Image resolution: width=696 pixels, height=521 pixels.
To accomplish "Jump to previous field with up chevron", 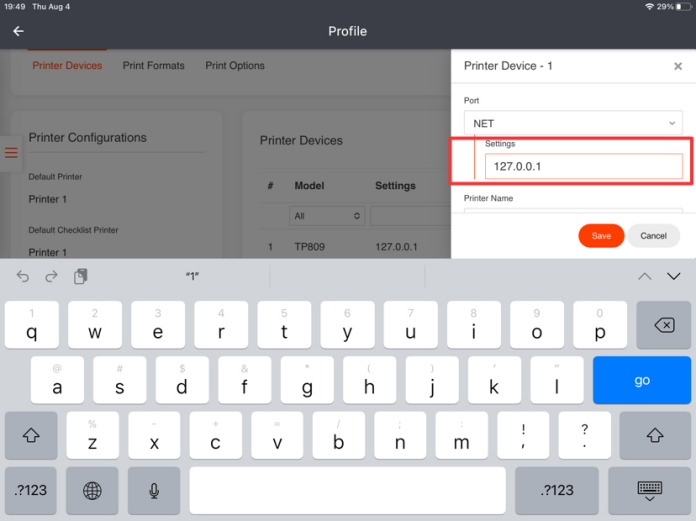I will 645,276.
